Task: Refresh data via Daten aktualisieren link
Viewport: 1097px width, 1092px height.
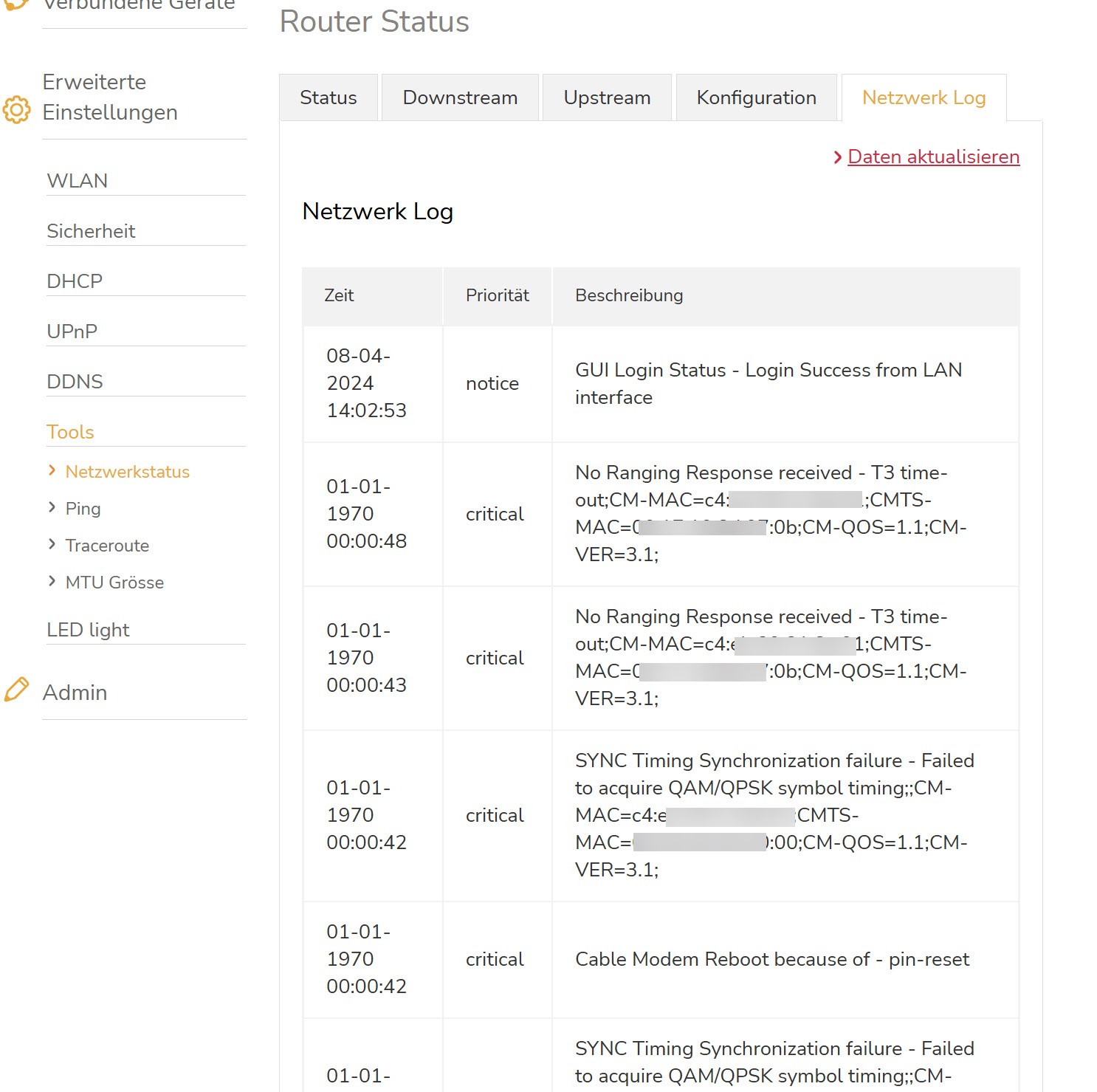Action: click(x=933, y=157)
